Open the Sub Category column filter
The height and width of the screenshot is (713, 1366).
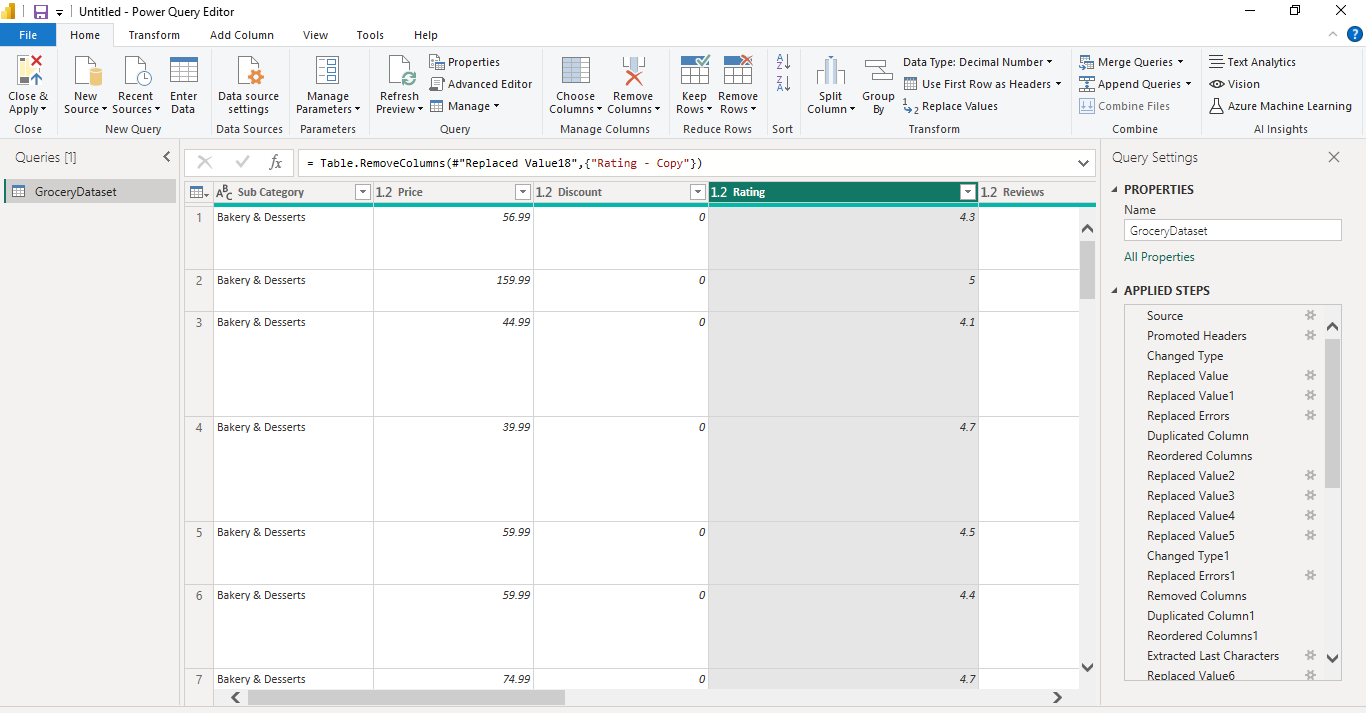click(362, 191)
